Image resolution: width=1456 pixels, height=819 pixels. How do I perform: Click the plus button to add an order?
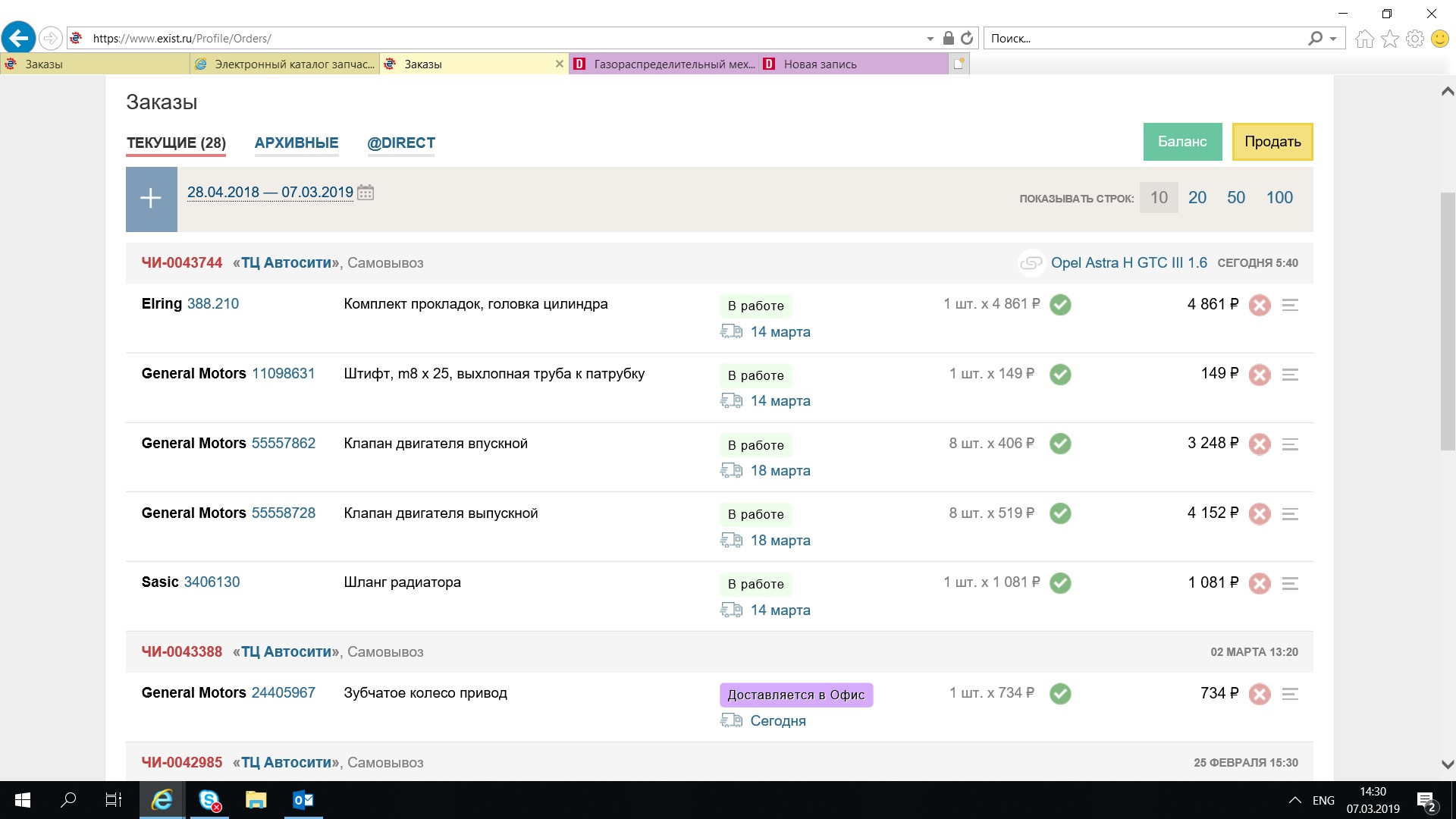coord(151,199)
